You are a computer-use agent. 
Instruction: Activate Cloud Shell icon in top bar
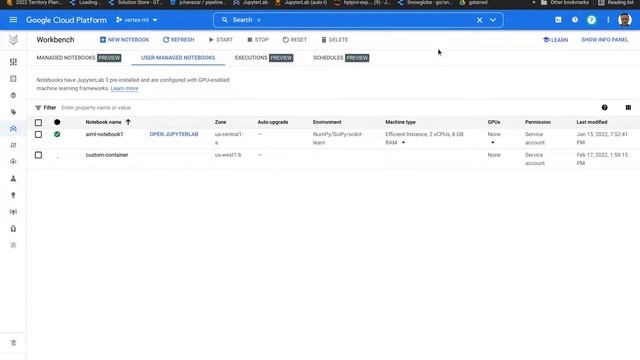tap(558, 20)
